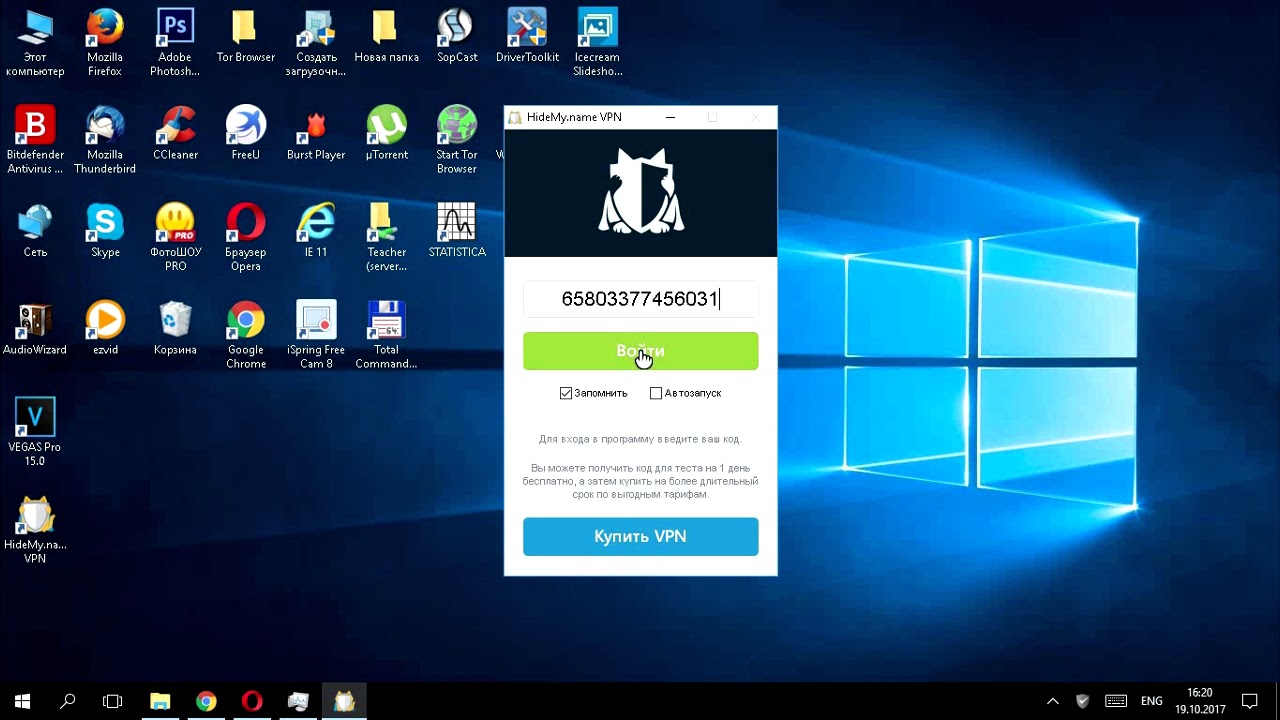1280x720 pixels.
Task: Select the µTorrent desktop icon
Action: tap(387, 133)
